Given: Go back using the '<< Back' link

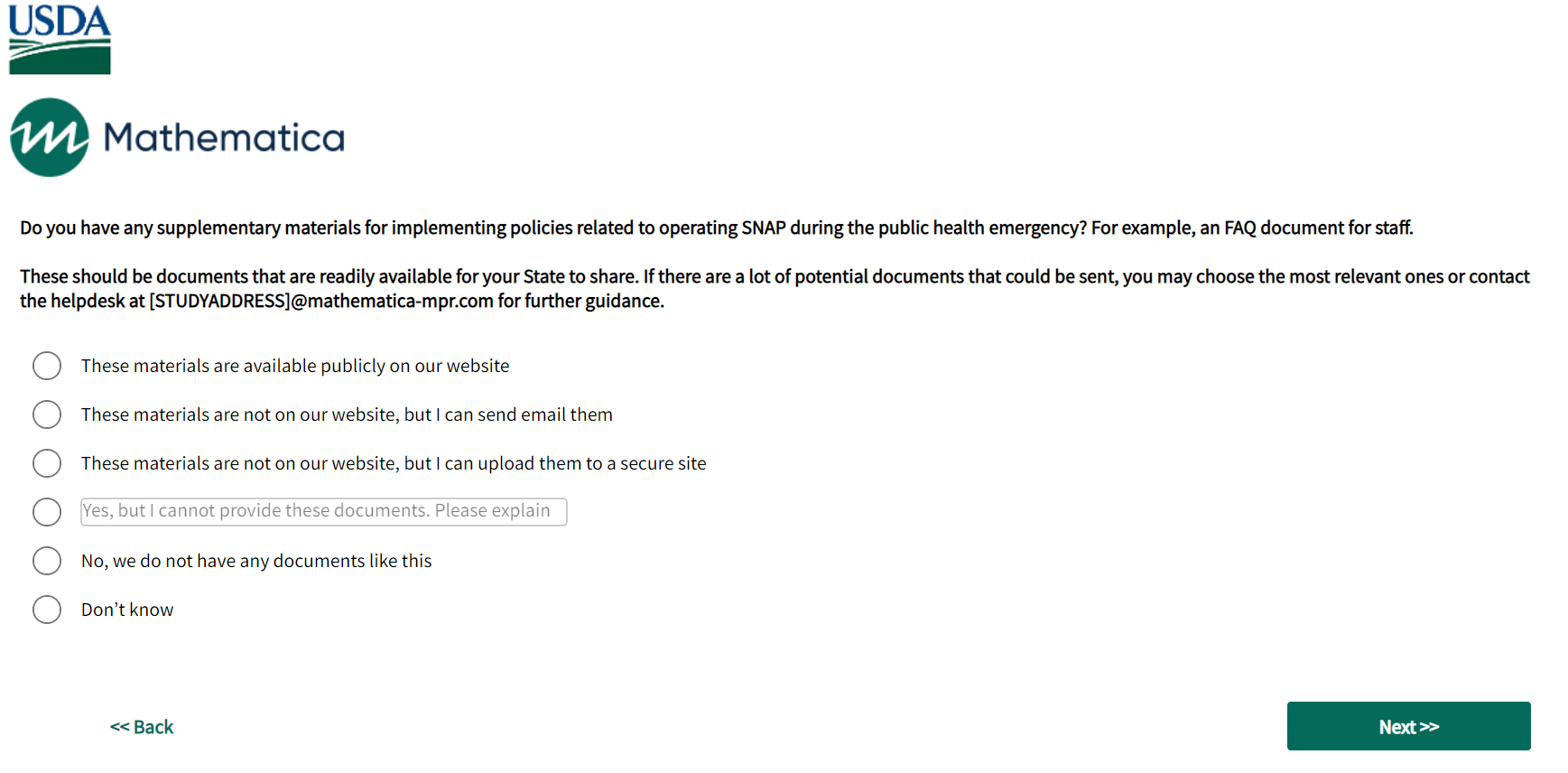Looking at the screenshot, I should pos(142,727).
